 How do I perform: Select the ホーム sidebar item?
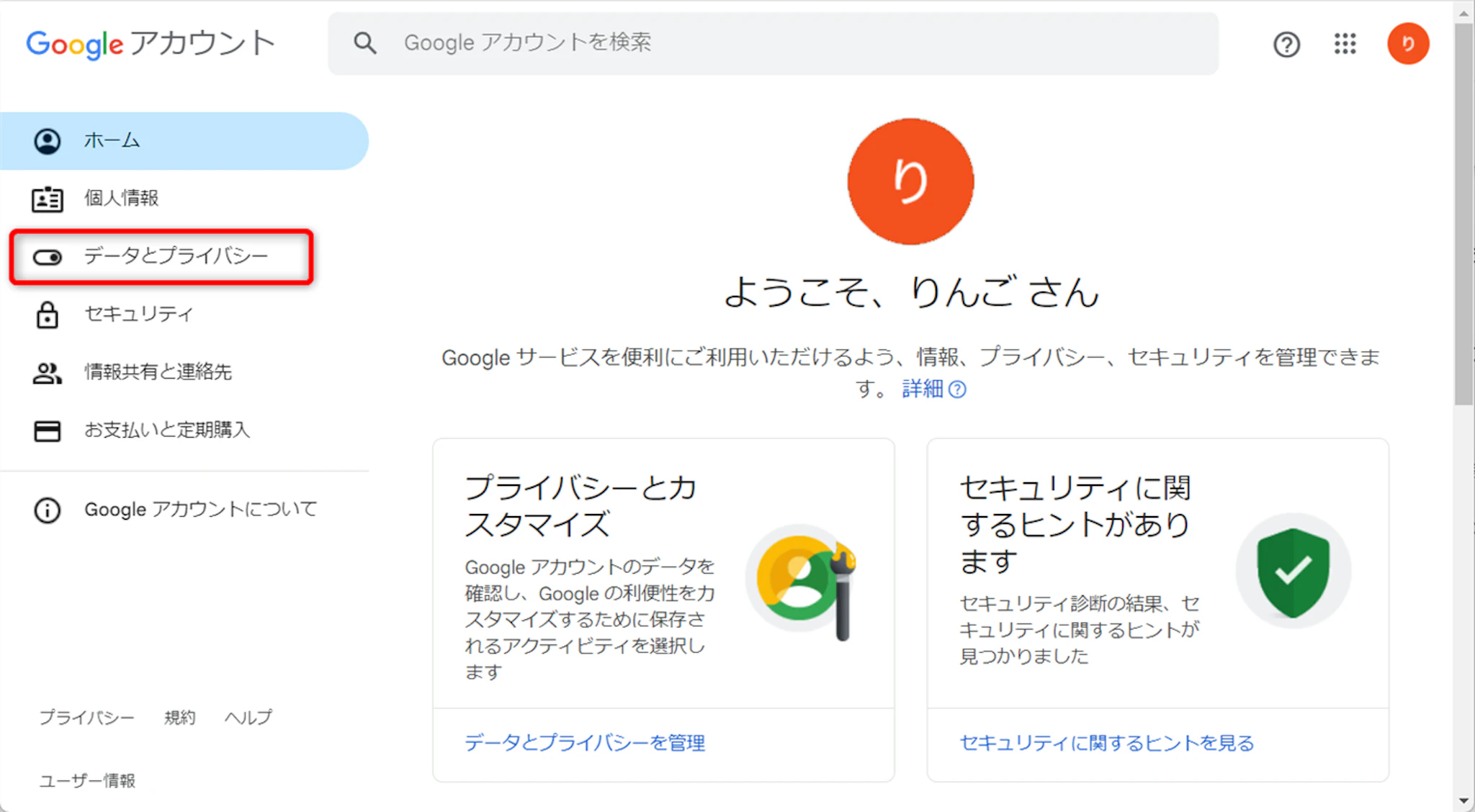click(x=112, y=140)
